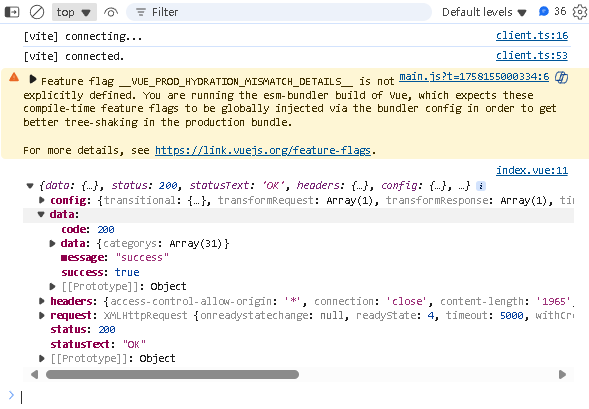Screen dimensions: 589x409
Task: Select the 'code: 200' row
Action: (88, 229)
